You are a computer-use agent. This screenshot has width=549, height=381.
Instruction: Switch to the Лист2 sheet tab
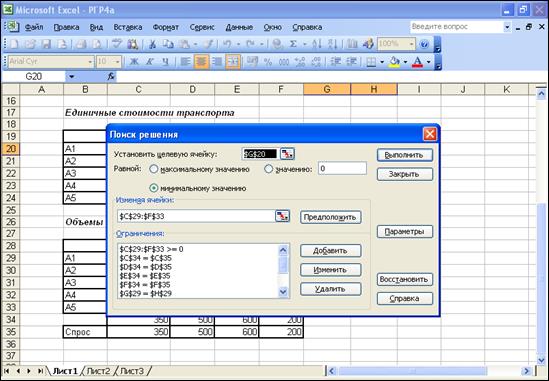click(x=98, y=371)
